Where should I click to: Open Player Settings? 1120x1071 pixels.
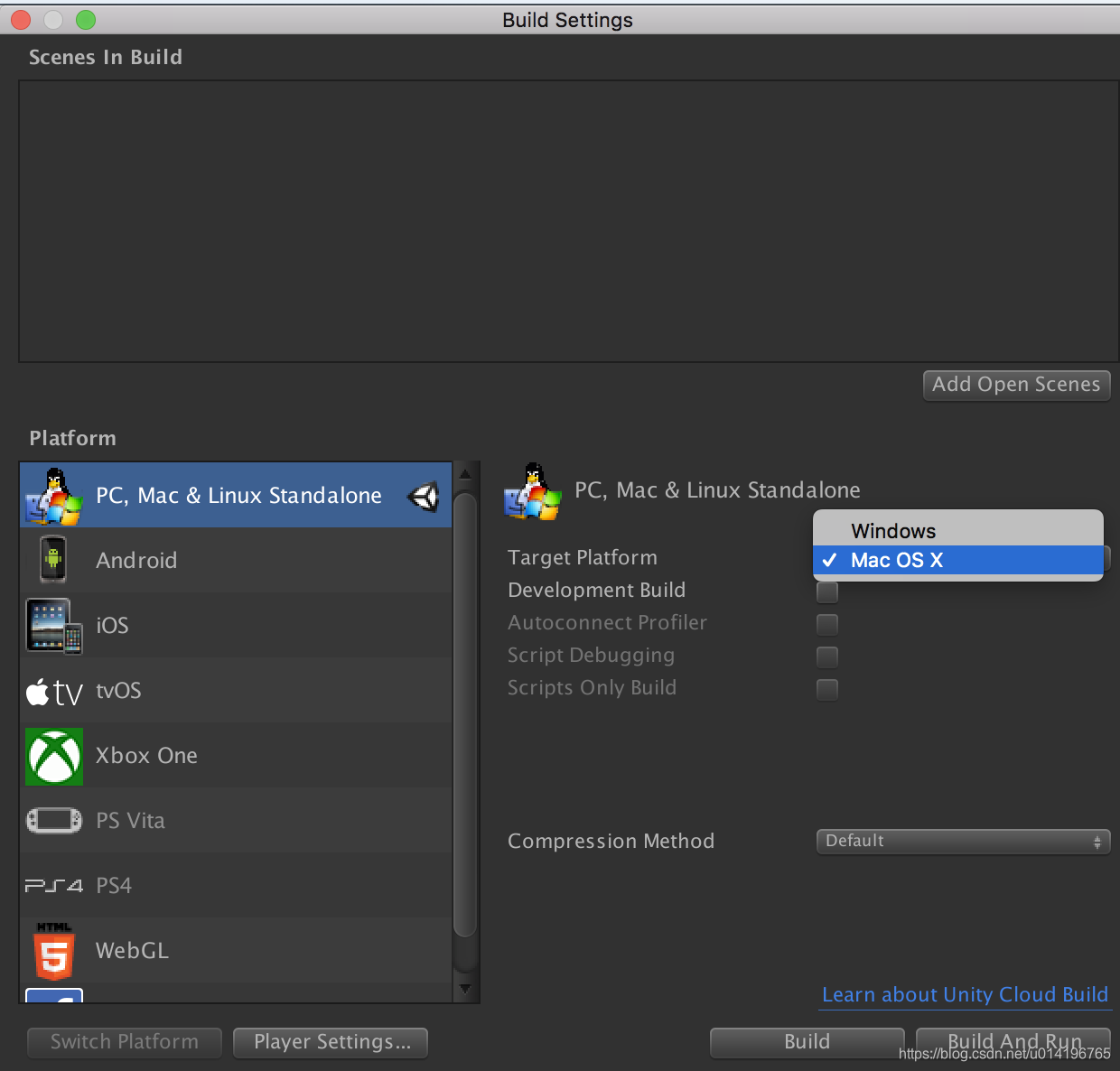point(331,1042)
